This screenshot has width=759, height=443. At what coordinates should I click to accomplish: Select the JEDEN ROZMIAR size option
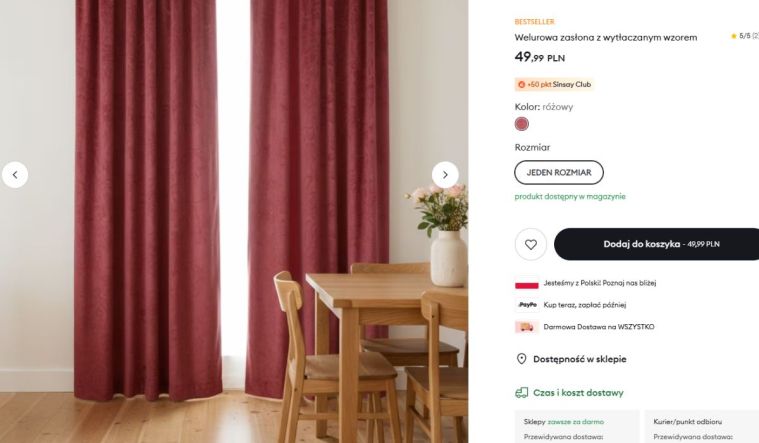(x=559, y=172)
